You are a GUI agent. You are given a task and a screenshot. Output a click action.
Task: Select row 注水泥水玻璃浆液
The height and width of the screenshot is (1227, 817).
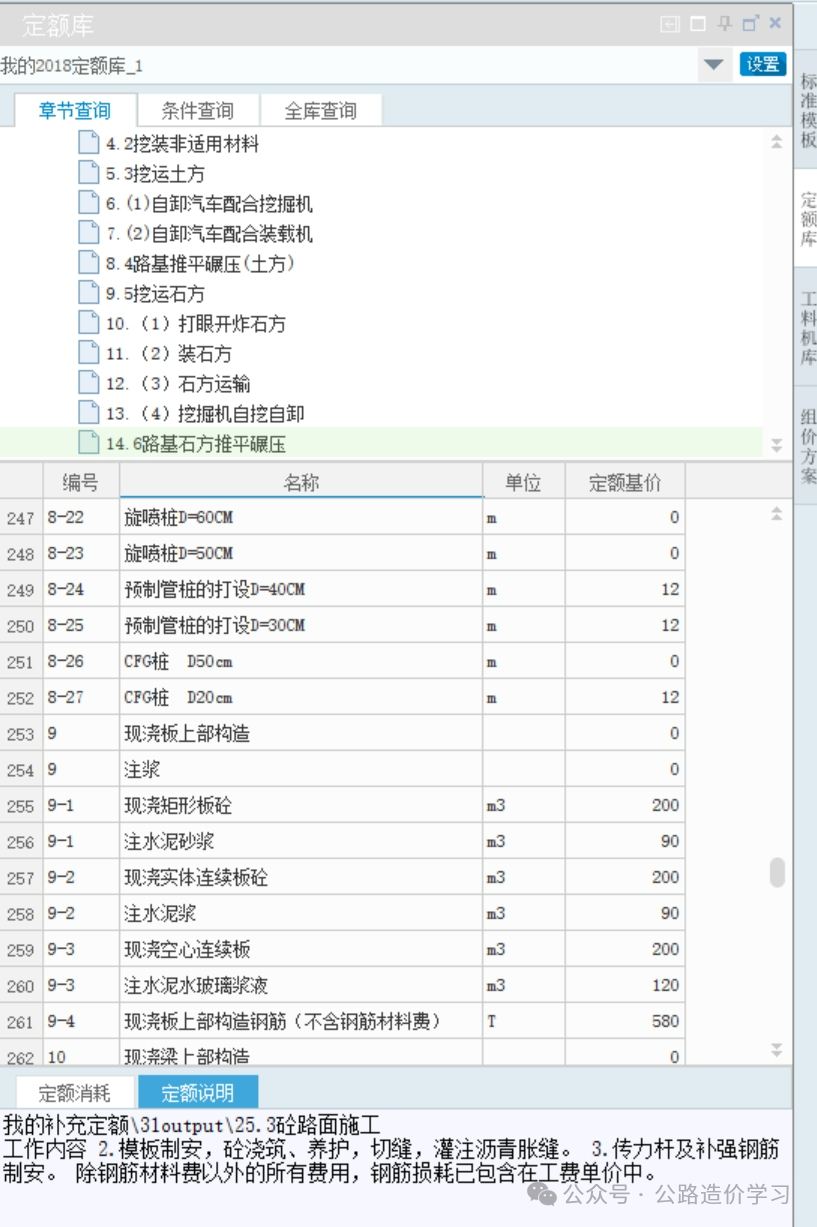[343, 986]
